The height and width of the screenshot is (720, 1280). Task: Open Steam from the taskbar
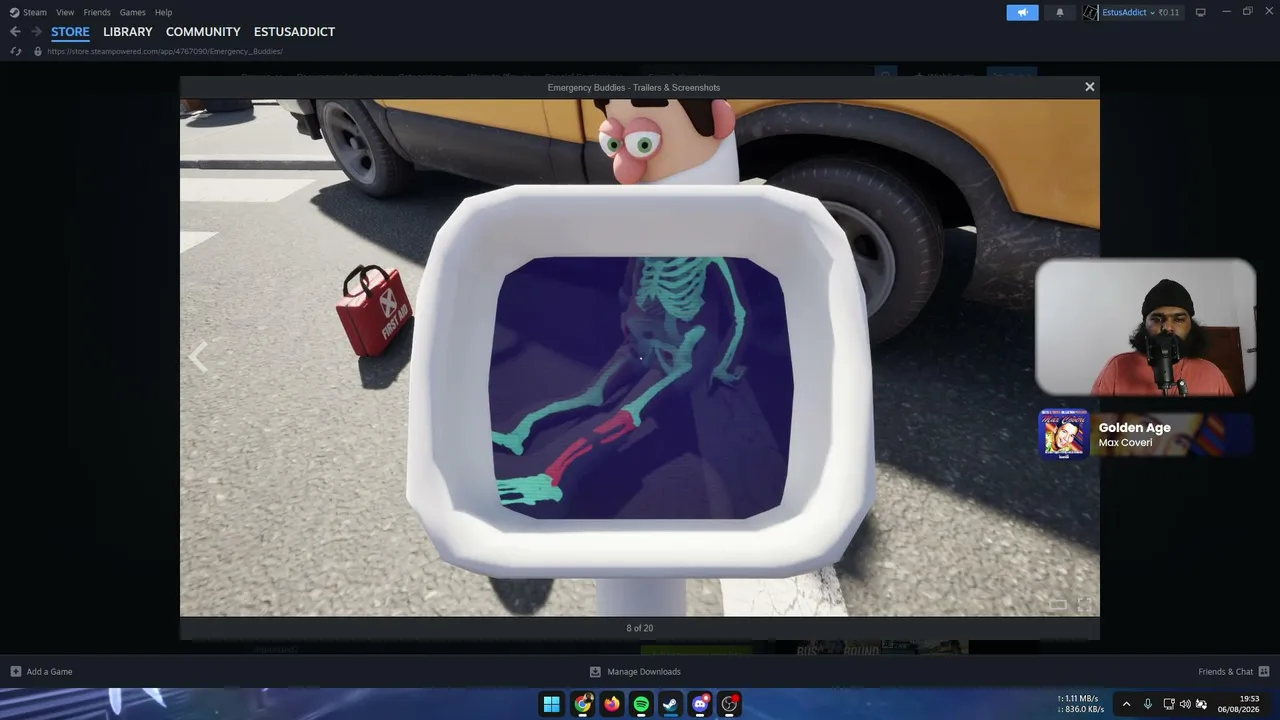(670, 704)
